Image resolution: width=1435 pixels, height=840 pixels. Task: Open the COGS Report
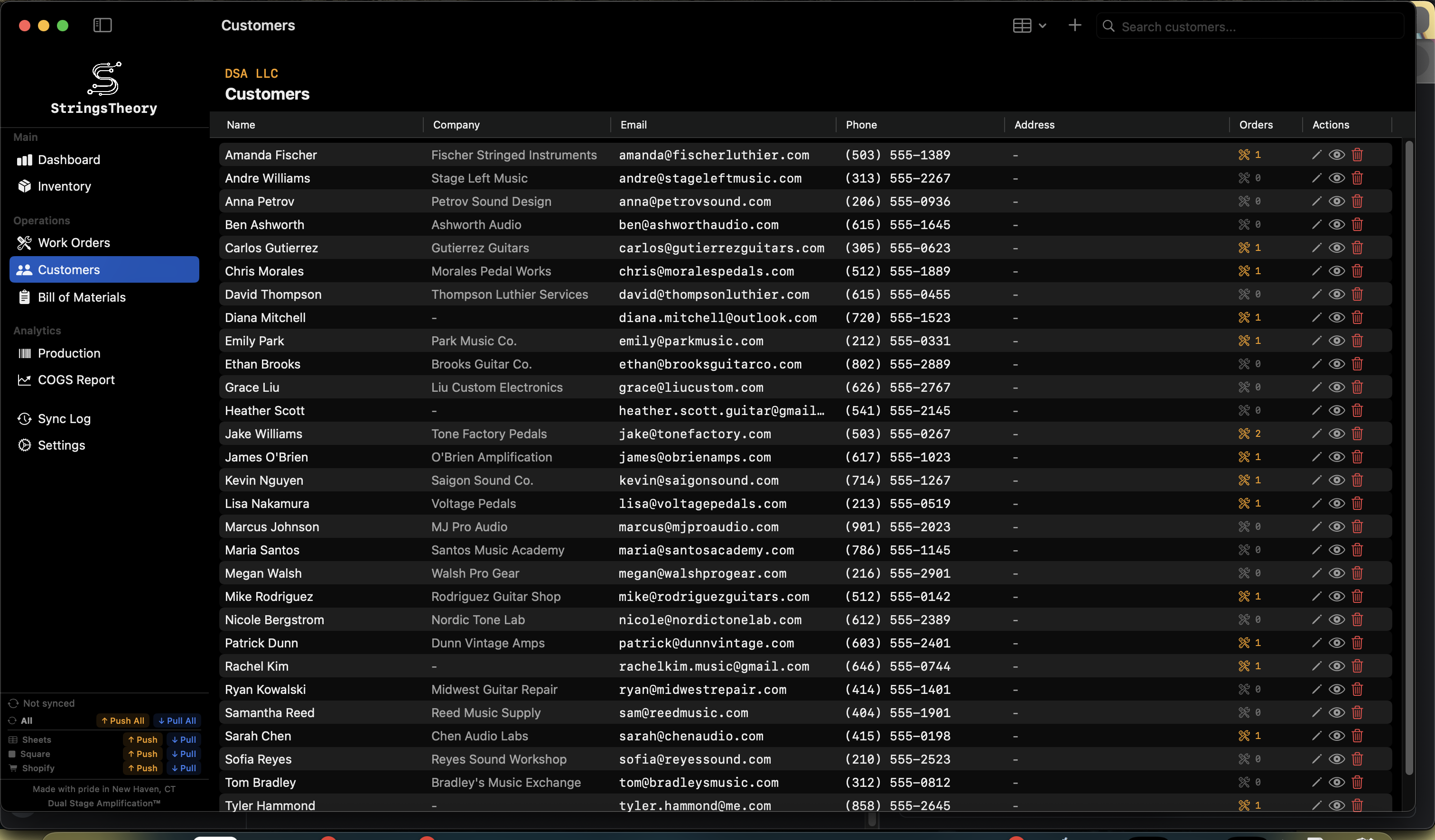(x=76, y=379)
